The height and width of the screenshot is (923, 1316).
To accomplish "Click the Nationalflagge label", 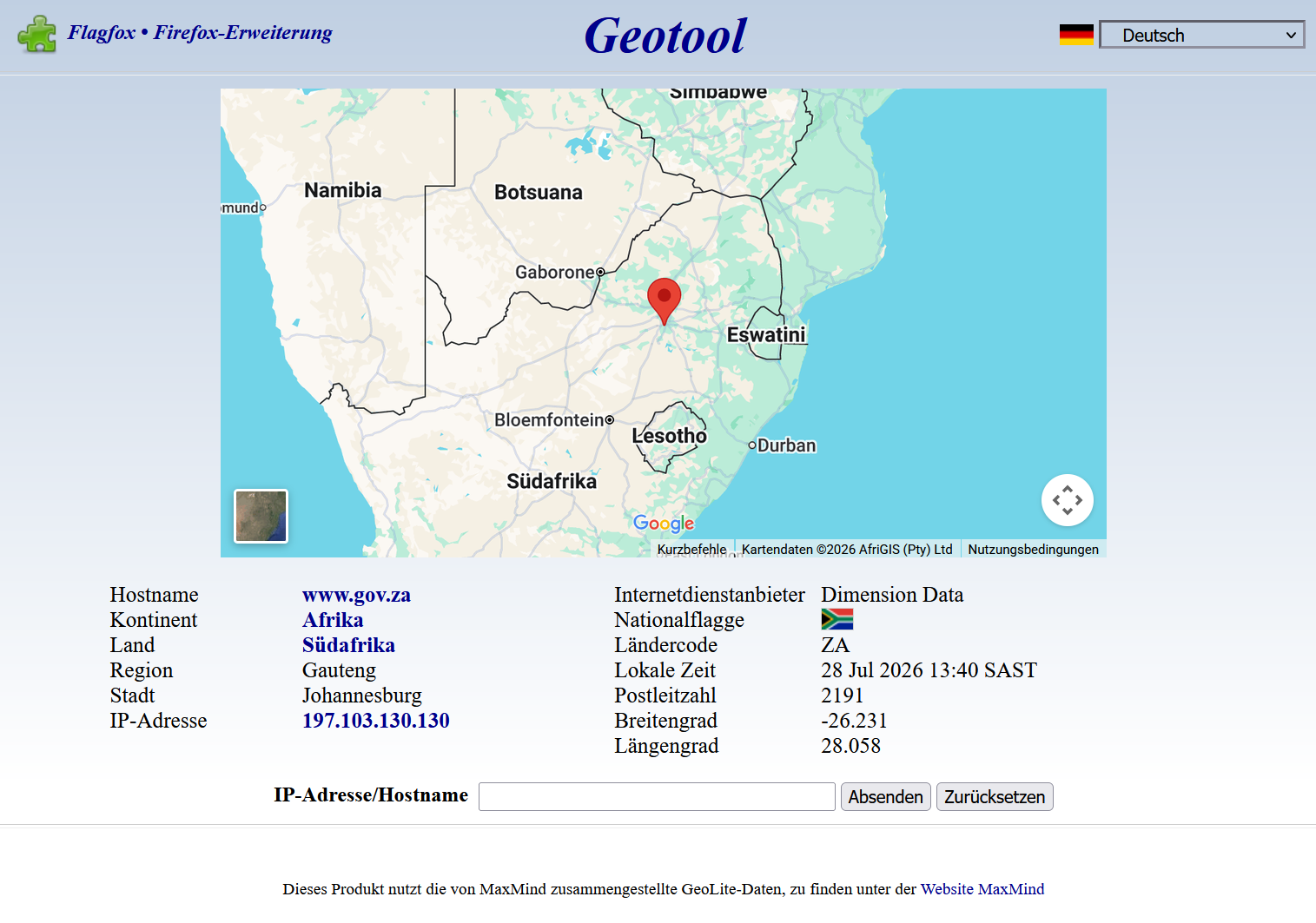I will (679, 620).
